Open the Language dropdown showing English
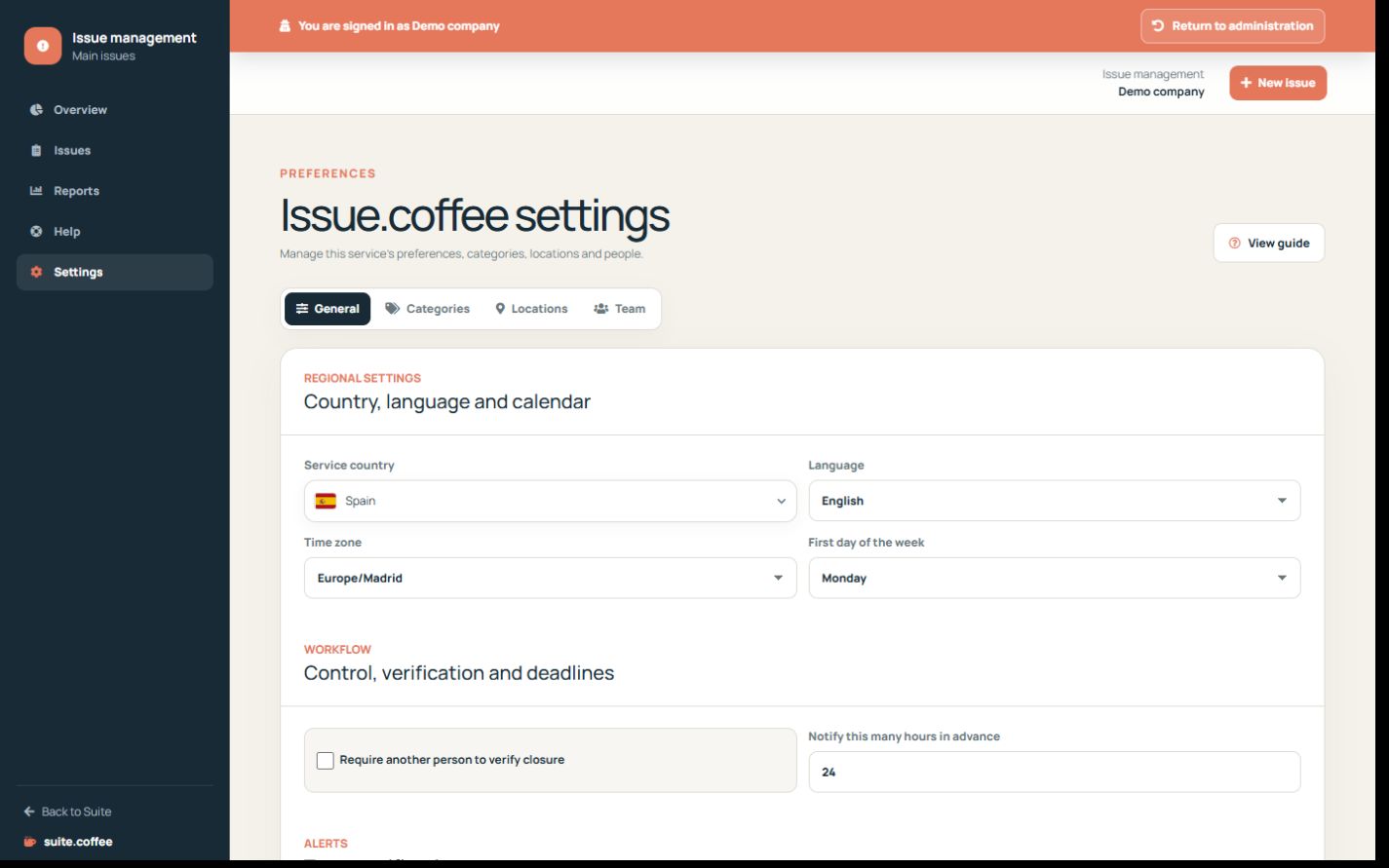This screenshot has width=1389, height=868. pyautogui.click(x=1055, y=501)
